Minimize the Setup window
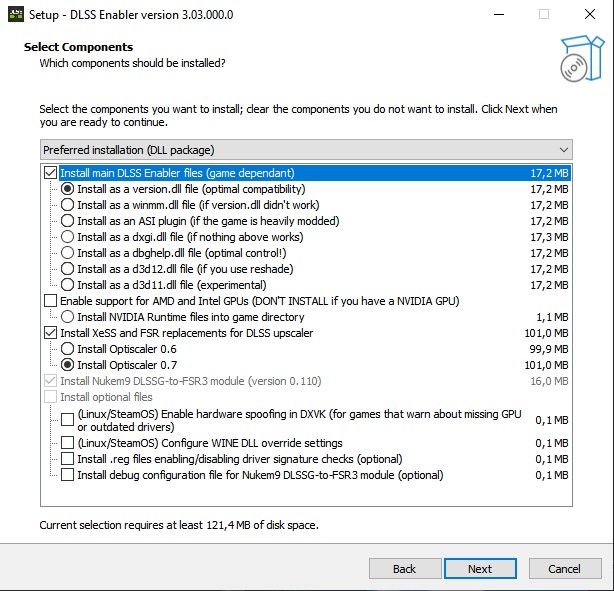Image resolution: width=614 pixels, height=591 pixels. coord(499,14)
